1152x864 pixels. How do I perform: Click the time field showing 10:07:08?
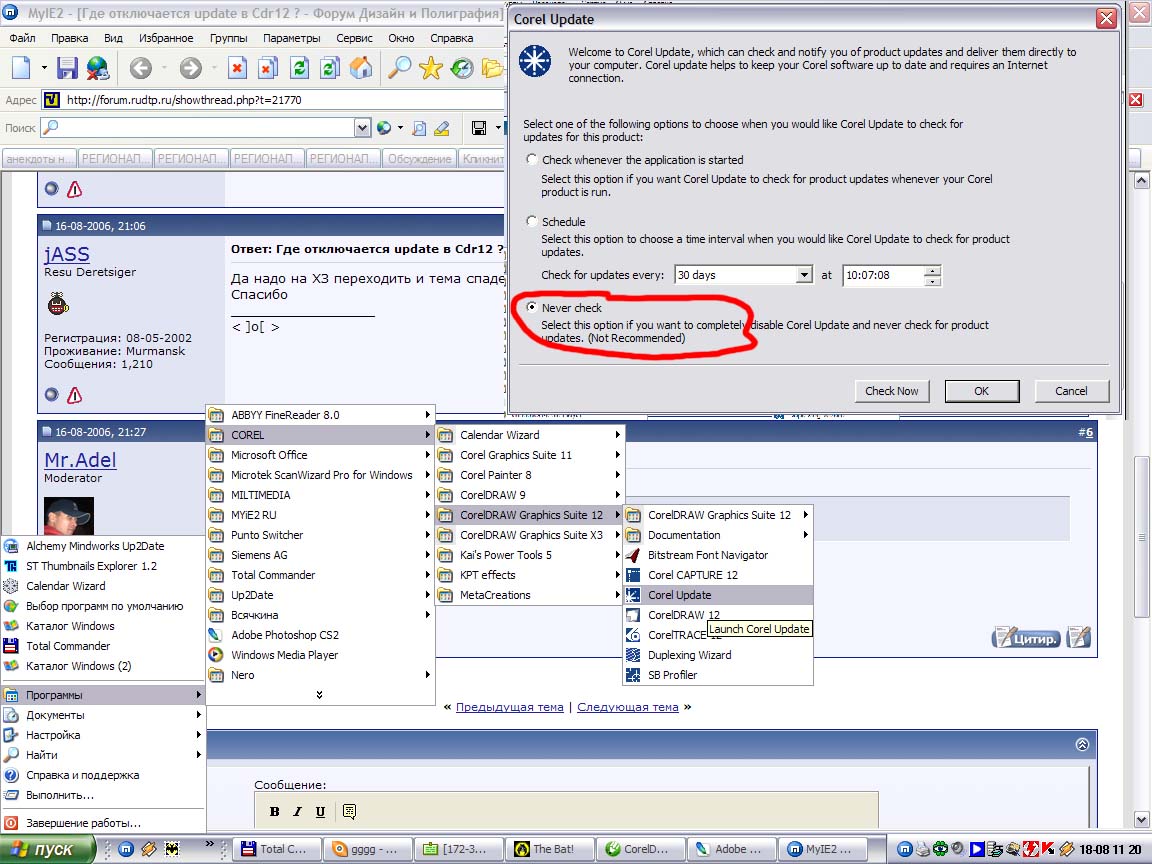tap(882, 275)
